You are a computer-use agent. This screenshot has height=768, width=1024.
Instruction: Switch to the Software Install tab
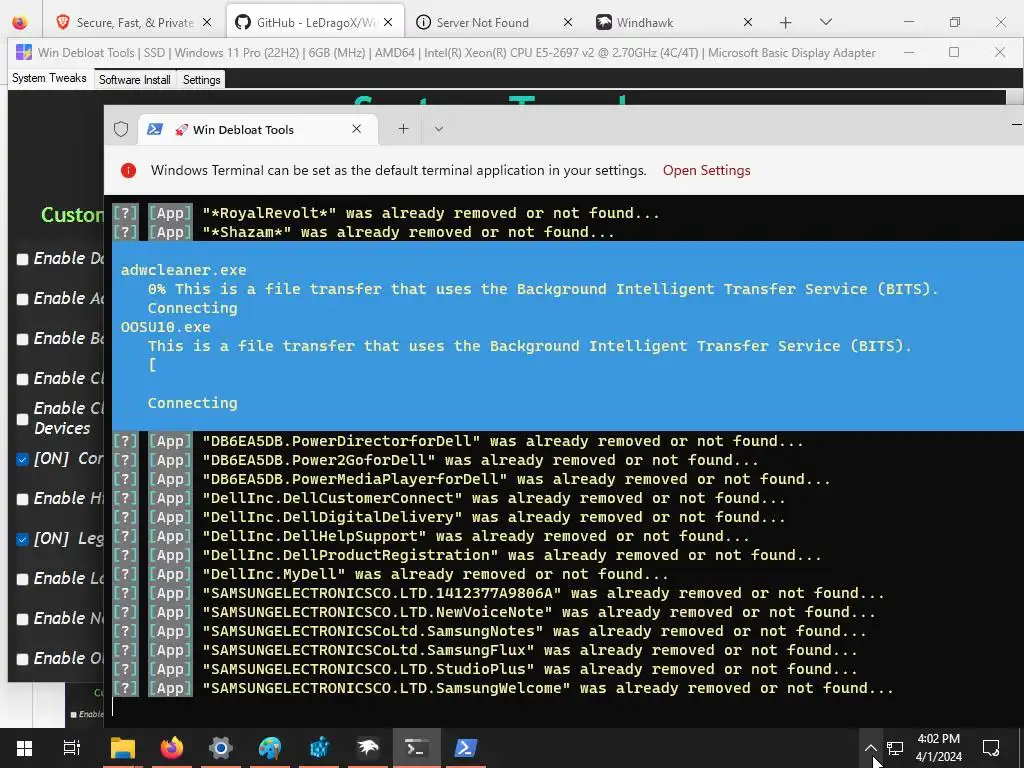tap(135, 80)
